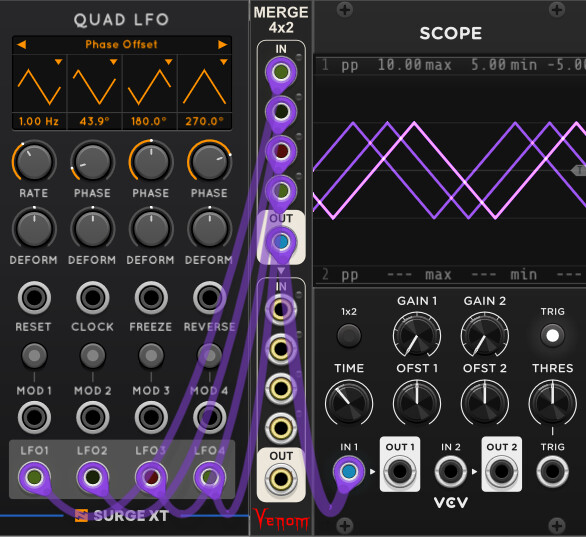The height and width of the screenshot is (537, 586).
Task: Toggle the Scope TRIG lit button
Action: (553, 335)
